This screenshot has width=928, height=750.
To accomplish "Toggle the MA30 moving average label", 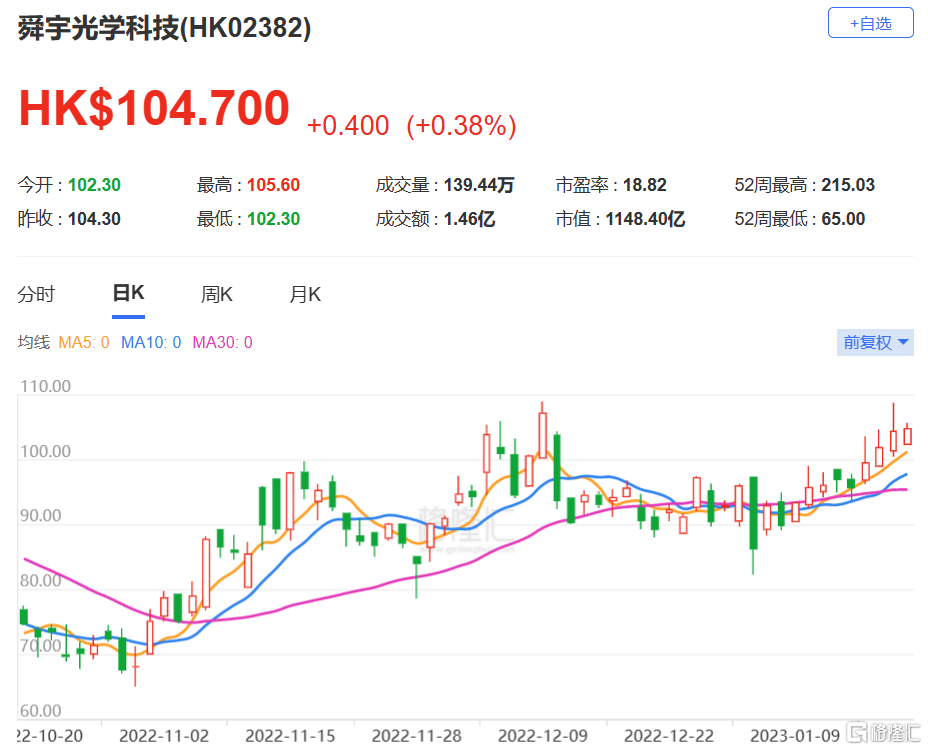I will click(222, 342).
